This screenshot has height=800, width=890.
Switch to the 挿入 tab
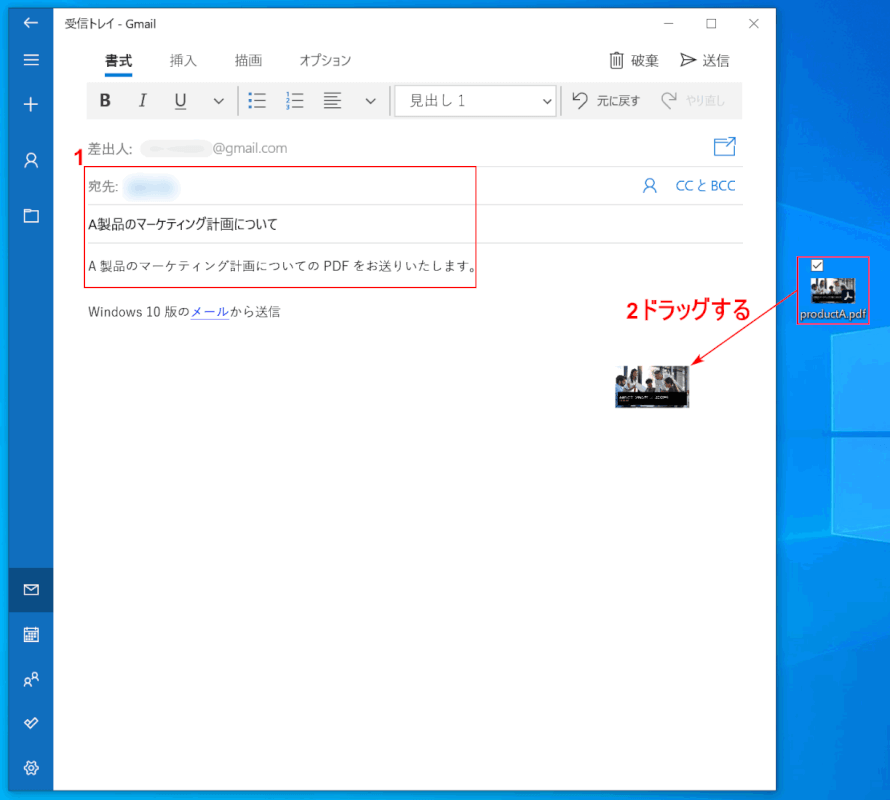183,60
